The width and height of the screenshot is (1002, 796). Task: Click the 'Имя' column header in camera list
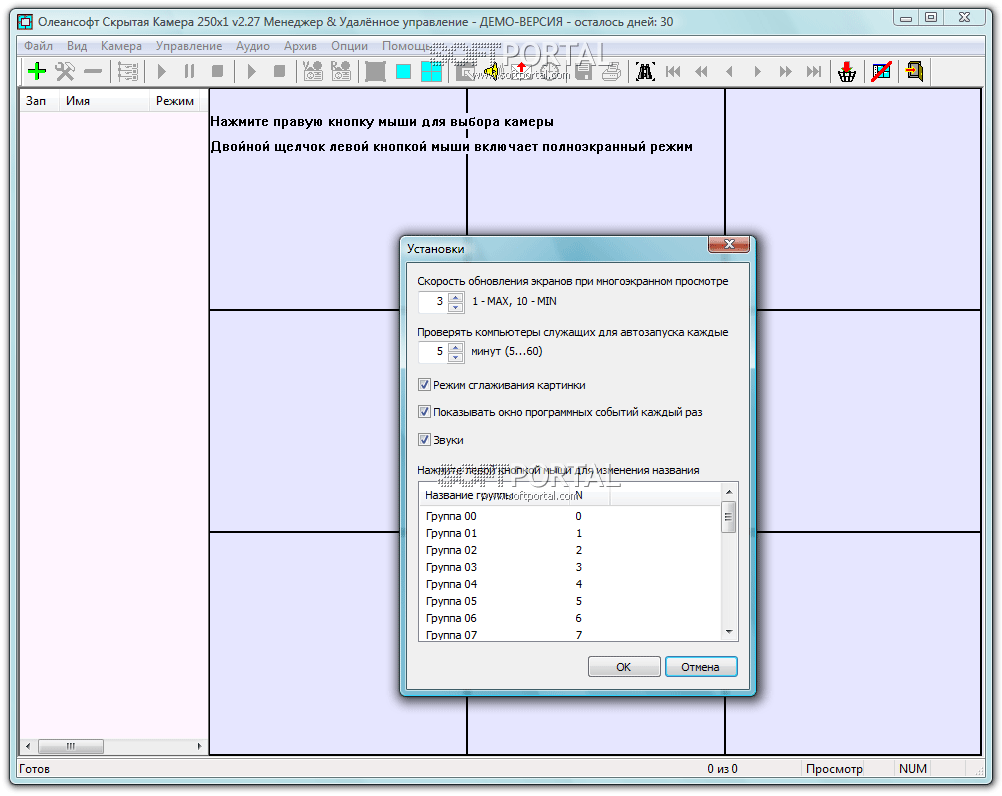click(104, 100)
